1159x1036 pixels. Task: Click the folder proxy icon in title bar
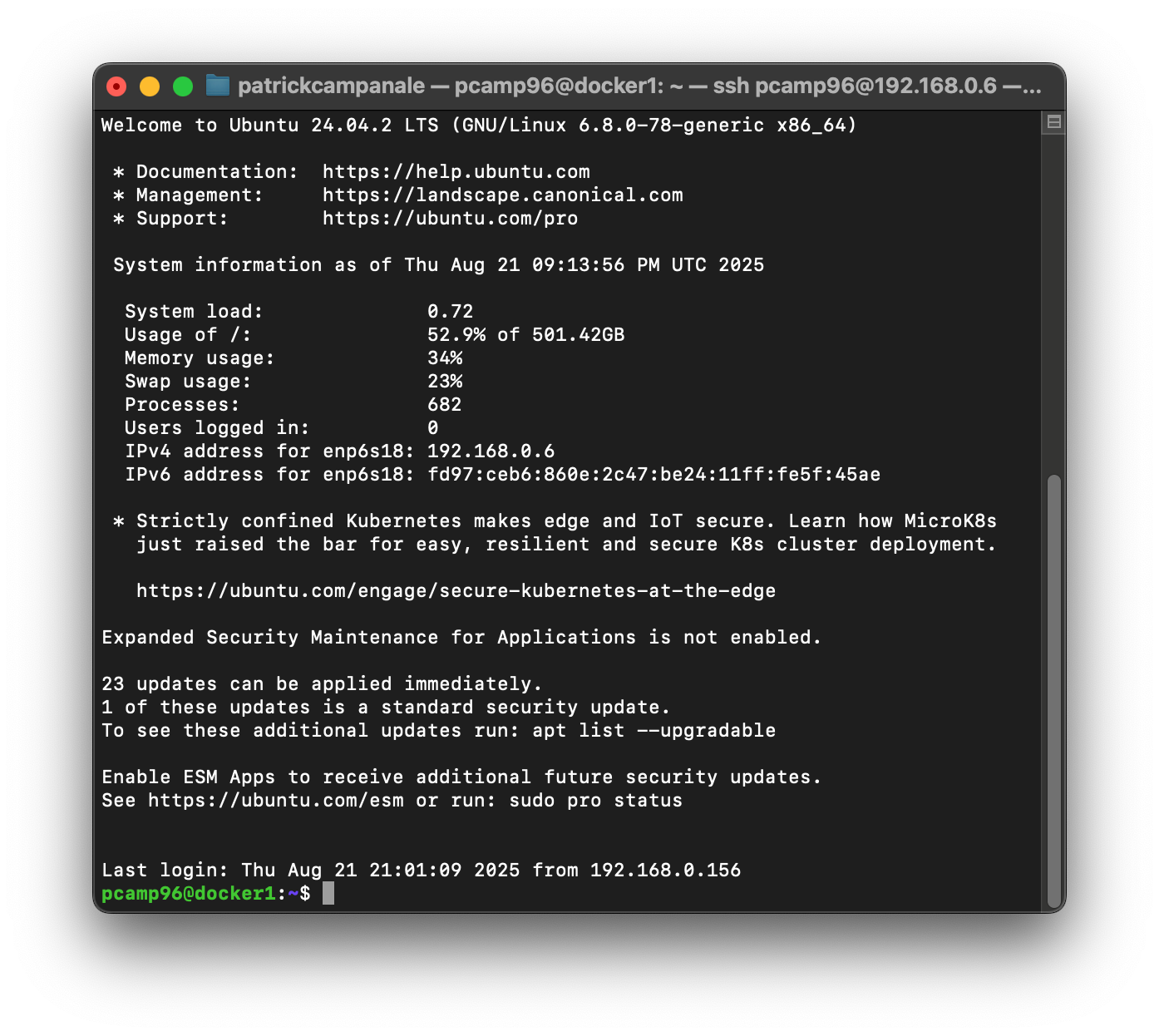tap(218, 86)
